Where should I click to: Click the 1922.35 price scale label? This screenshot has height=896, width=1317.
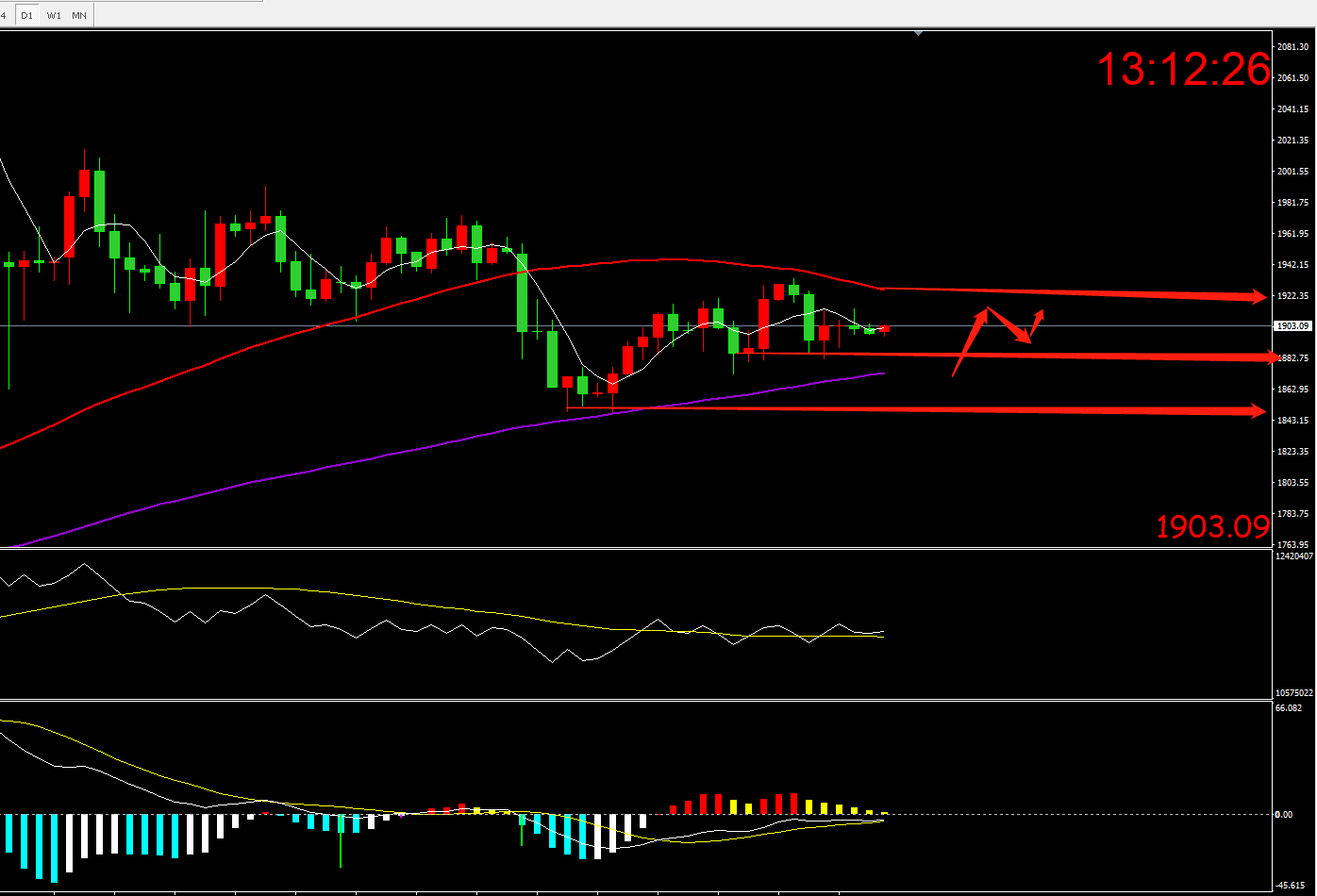[x=1292, y=296]
